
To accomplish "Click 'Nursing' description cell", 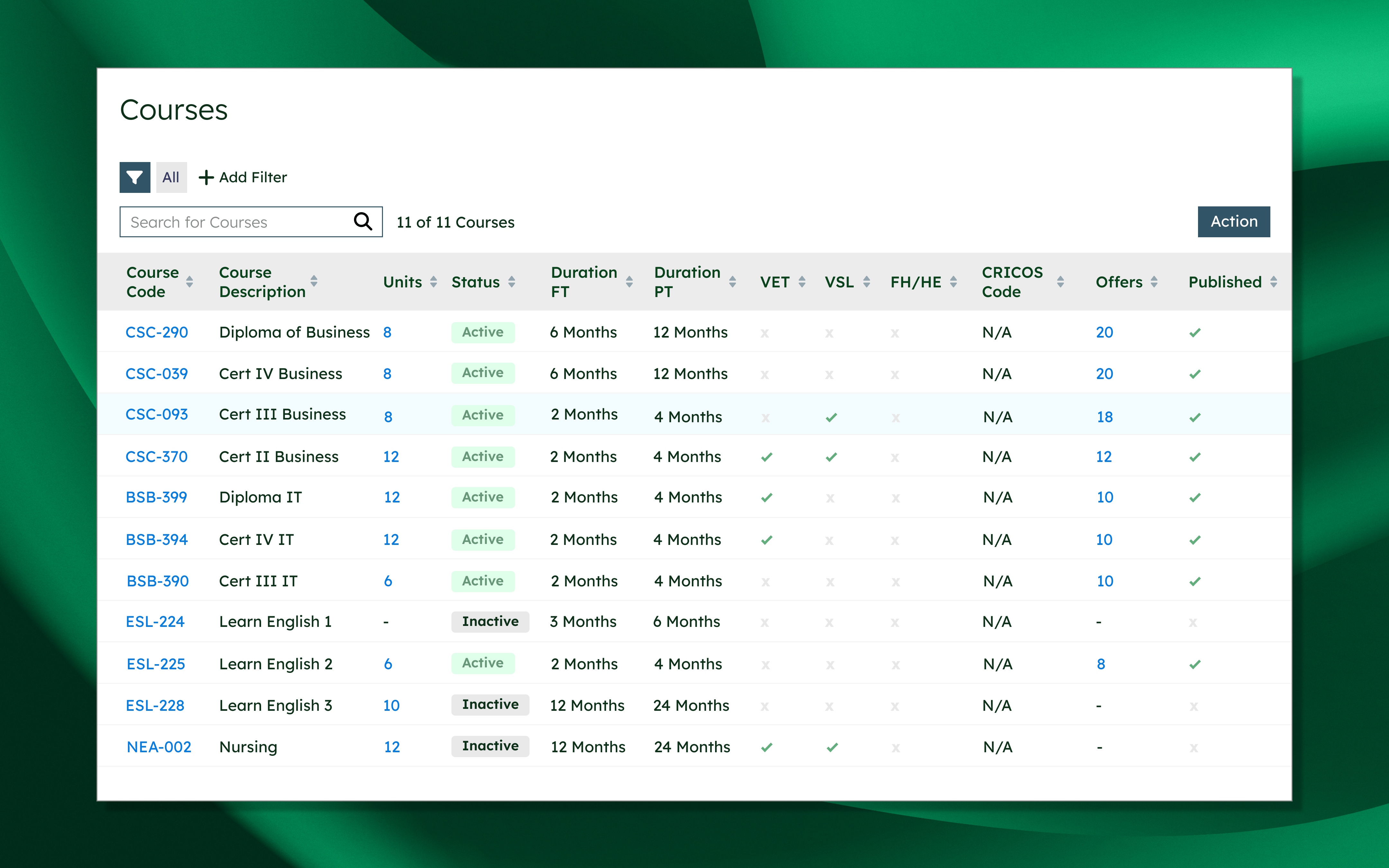I will click(x=248, y=747).
